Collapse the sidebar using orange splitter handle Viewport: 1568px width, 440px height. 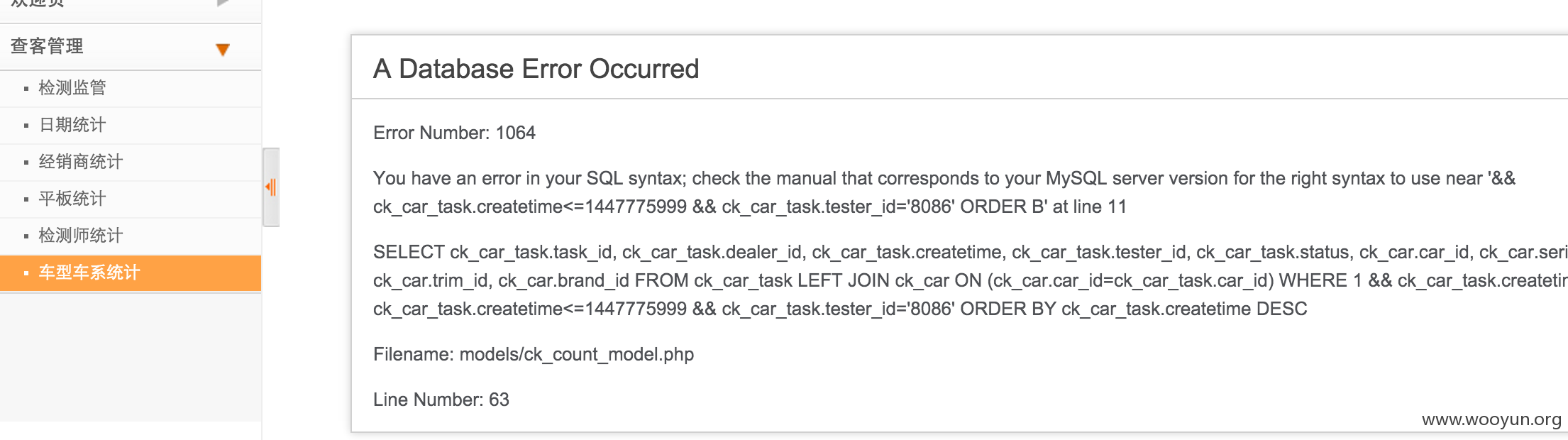271,187
